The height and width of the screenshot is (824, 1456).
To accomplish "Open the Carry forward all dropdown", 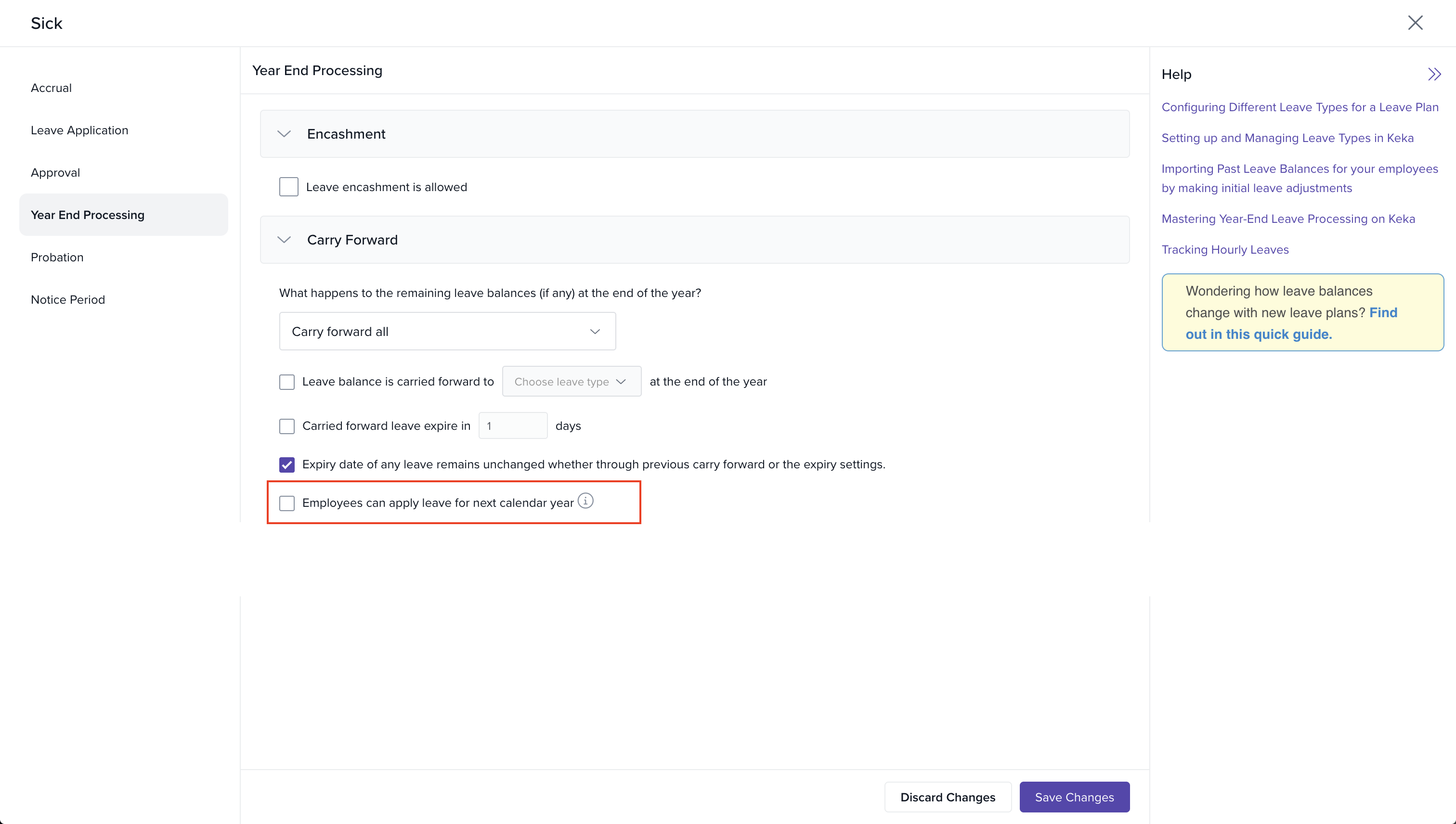I will click(x=447, y=331).
